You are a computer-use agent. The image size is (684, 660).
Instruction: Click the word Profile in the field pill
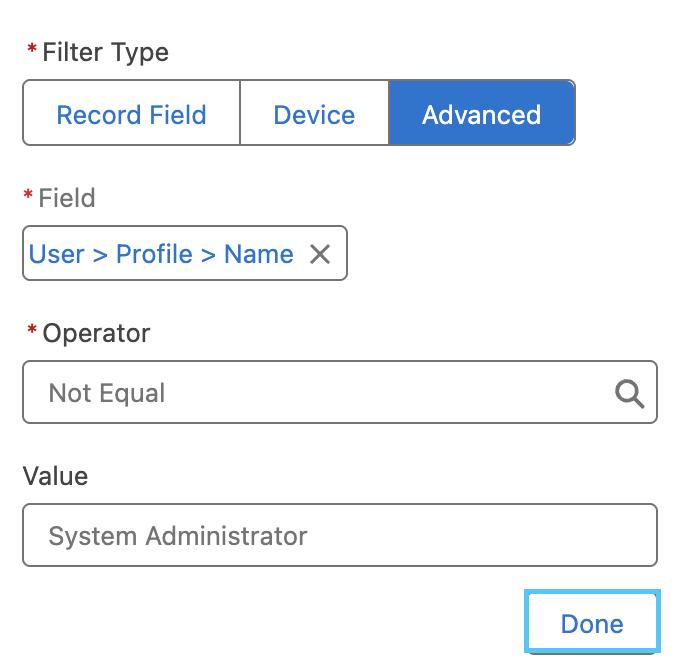click(155, 254)
